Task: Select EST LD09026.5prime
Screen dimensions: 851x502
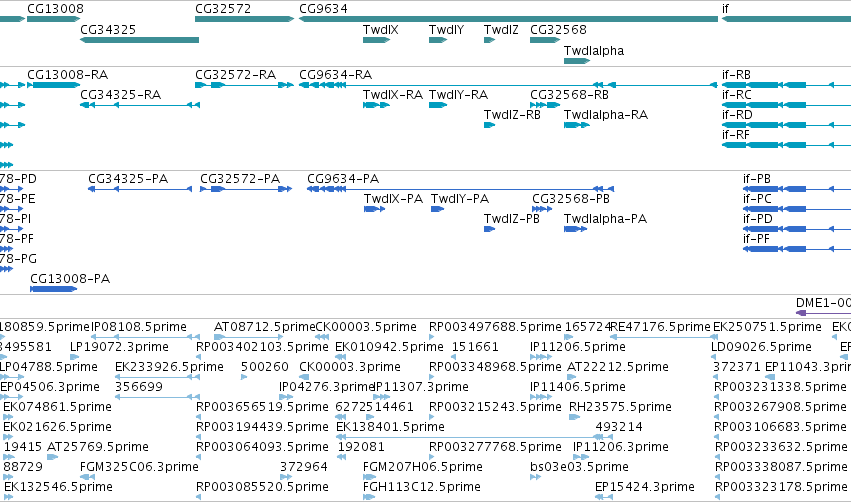Action: click(714, 357)
